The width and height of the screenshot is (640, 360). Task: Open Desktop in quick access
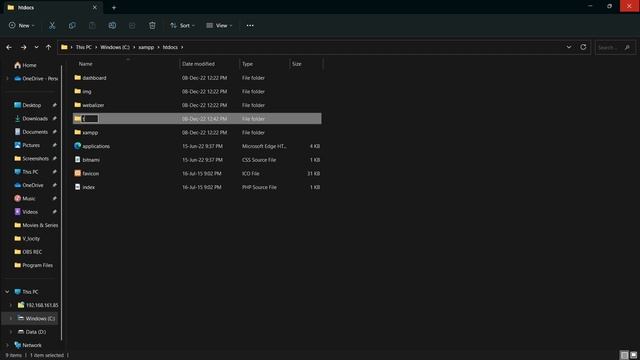click(x=28, y=105)
